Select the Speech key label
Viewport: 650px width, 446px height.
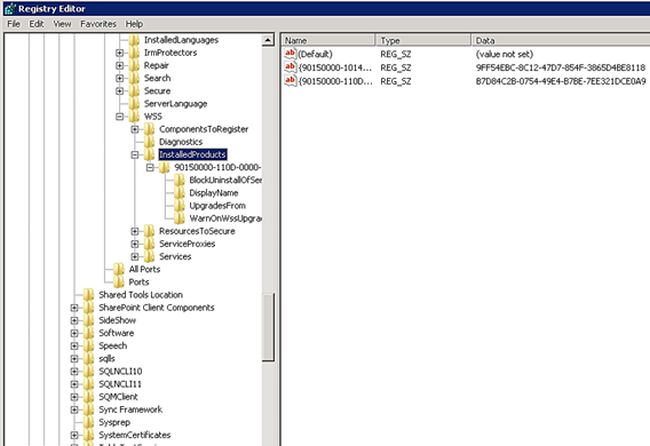coord(113,346)
